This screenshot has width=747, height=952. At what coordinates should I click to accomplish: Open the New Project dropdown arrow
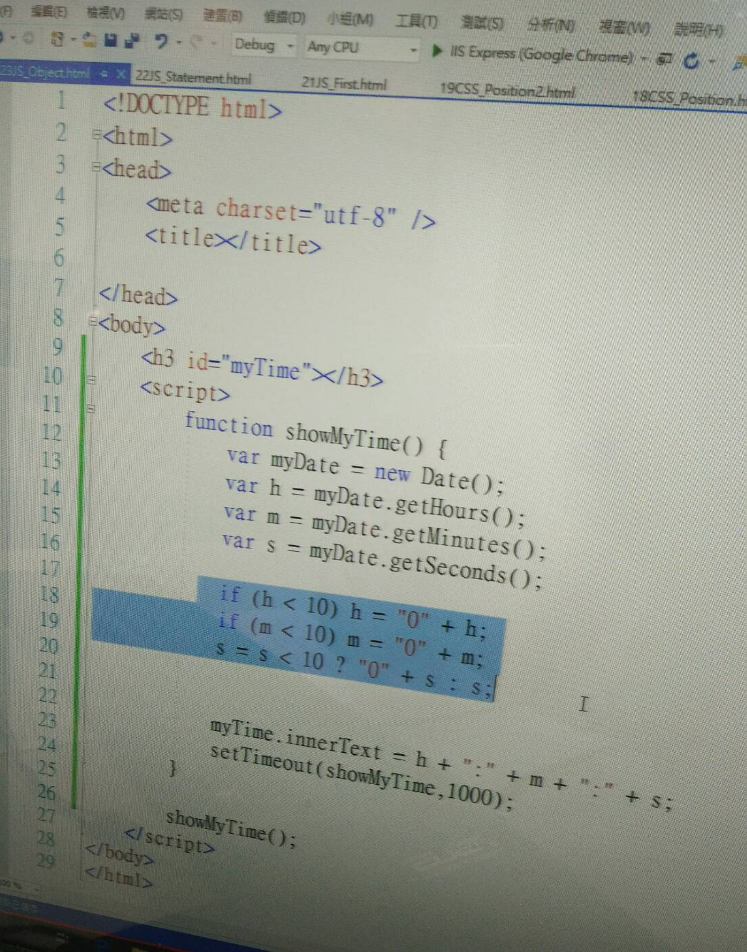[72, 40]
